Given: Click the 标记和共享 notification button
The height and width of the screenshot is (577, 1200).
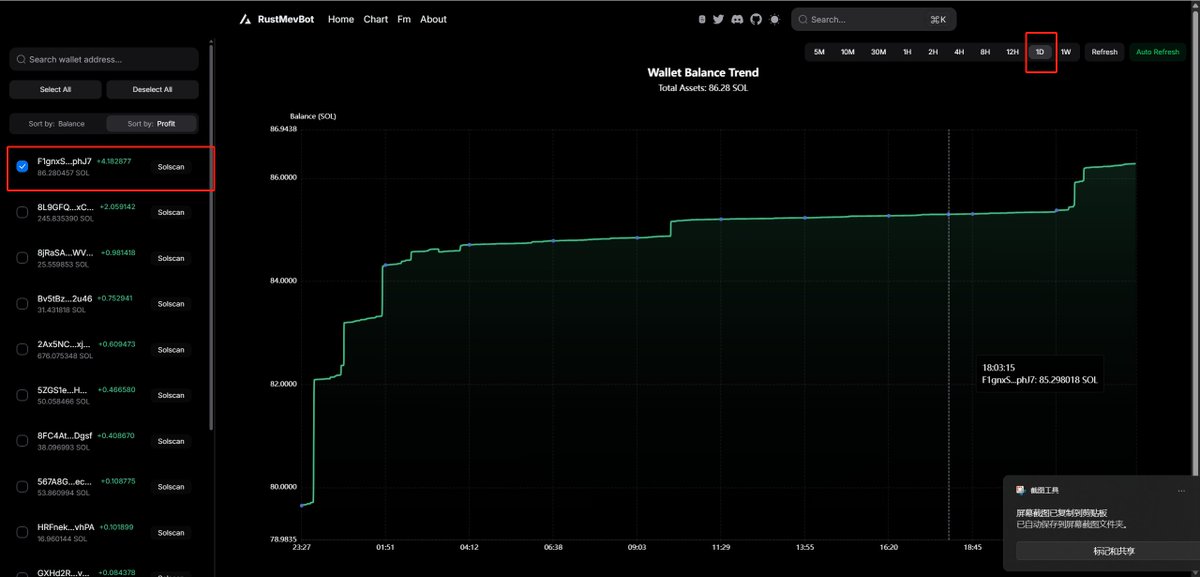Looking at the screenshot, I should click(1106, 551).
